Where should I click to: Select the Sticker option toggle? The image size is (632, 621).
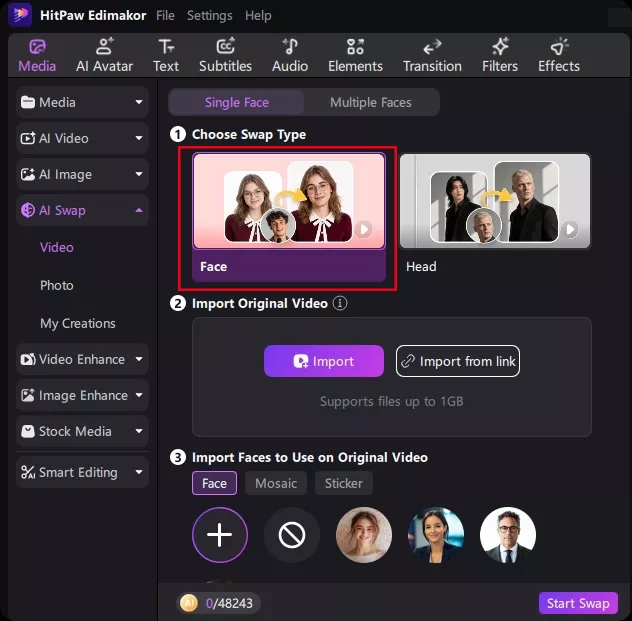click(x=343, y=483)
